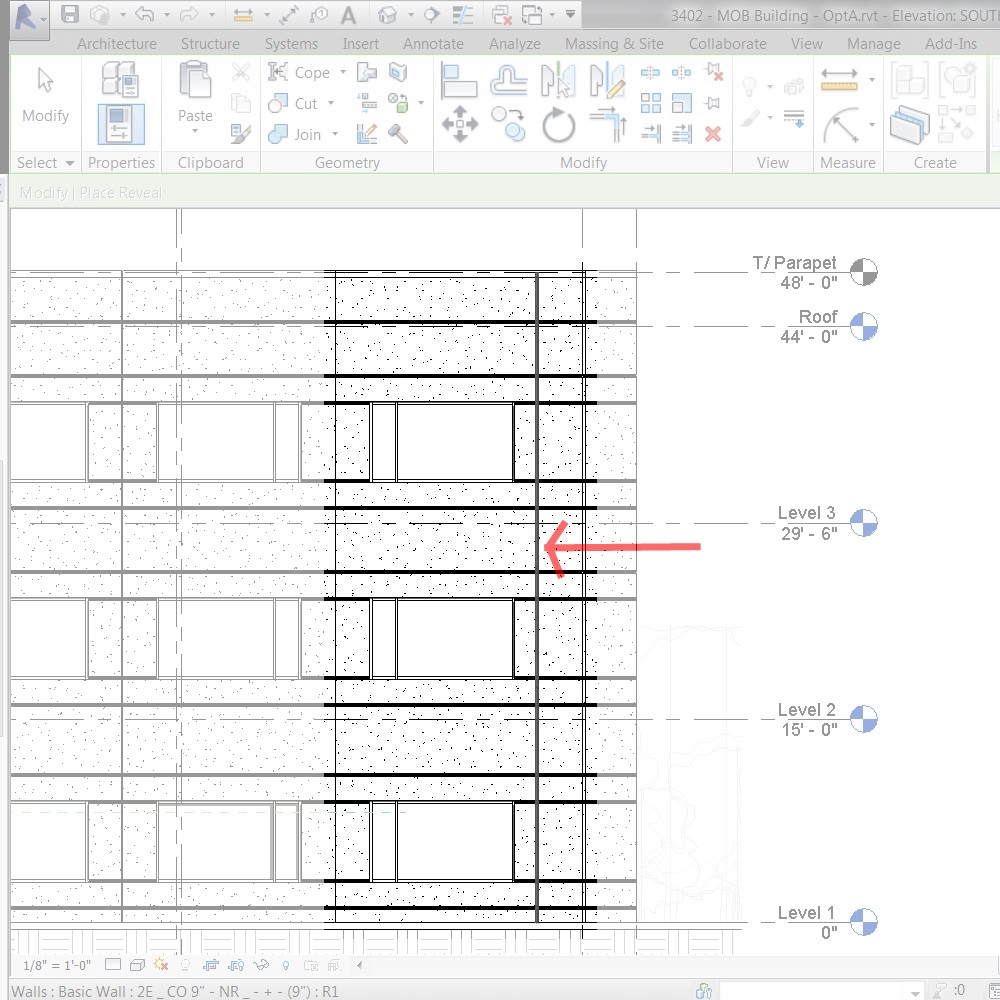1000x1000 pixels.
Task: Click the Switch Windows icon
Action: point(531,15)
